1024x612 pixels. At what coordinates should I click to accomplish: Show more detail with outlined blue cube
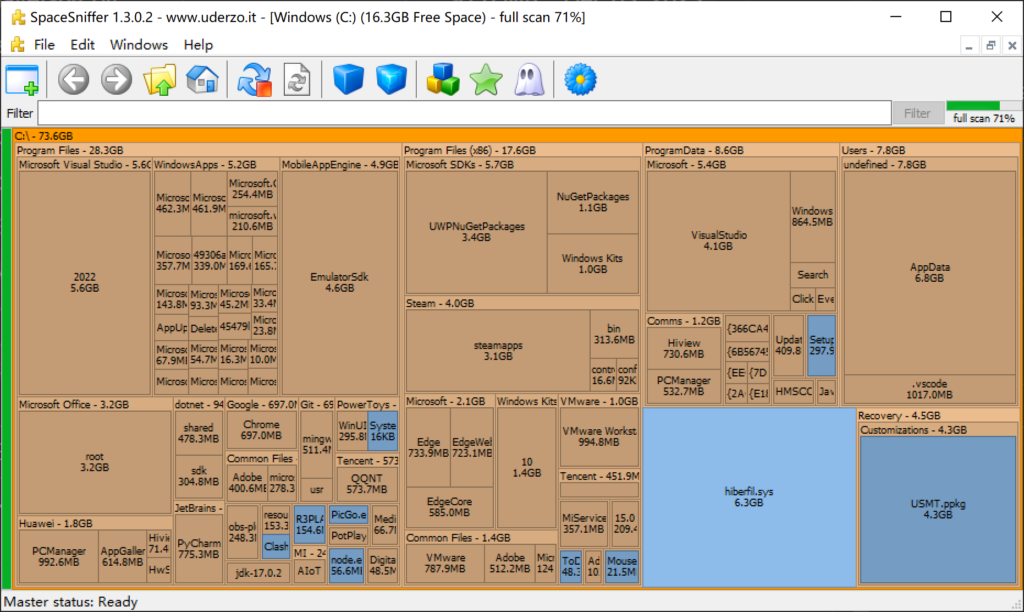click(391, 80)
